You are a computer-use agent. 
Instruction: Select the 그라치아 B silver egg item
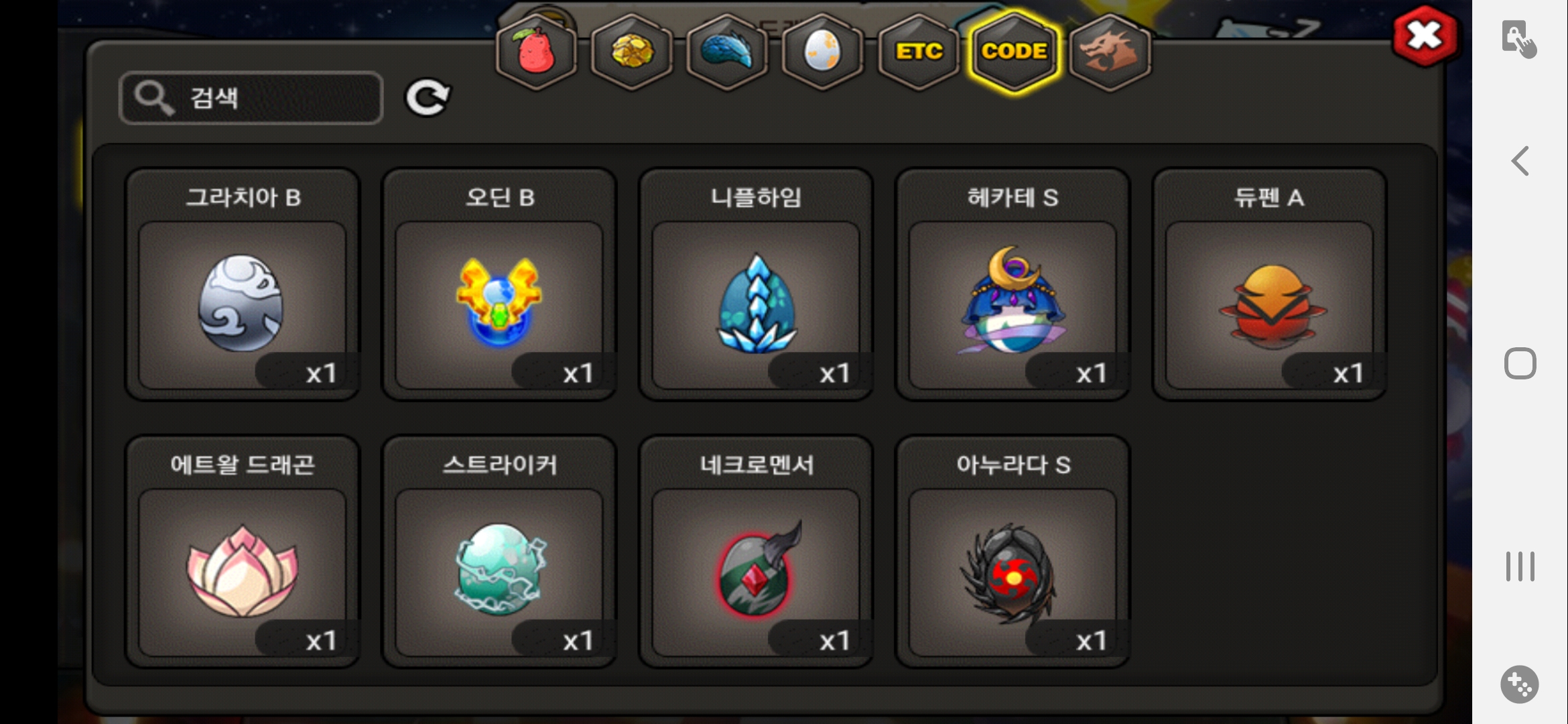(243, 284)
